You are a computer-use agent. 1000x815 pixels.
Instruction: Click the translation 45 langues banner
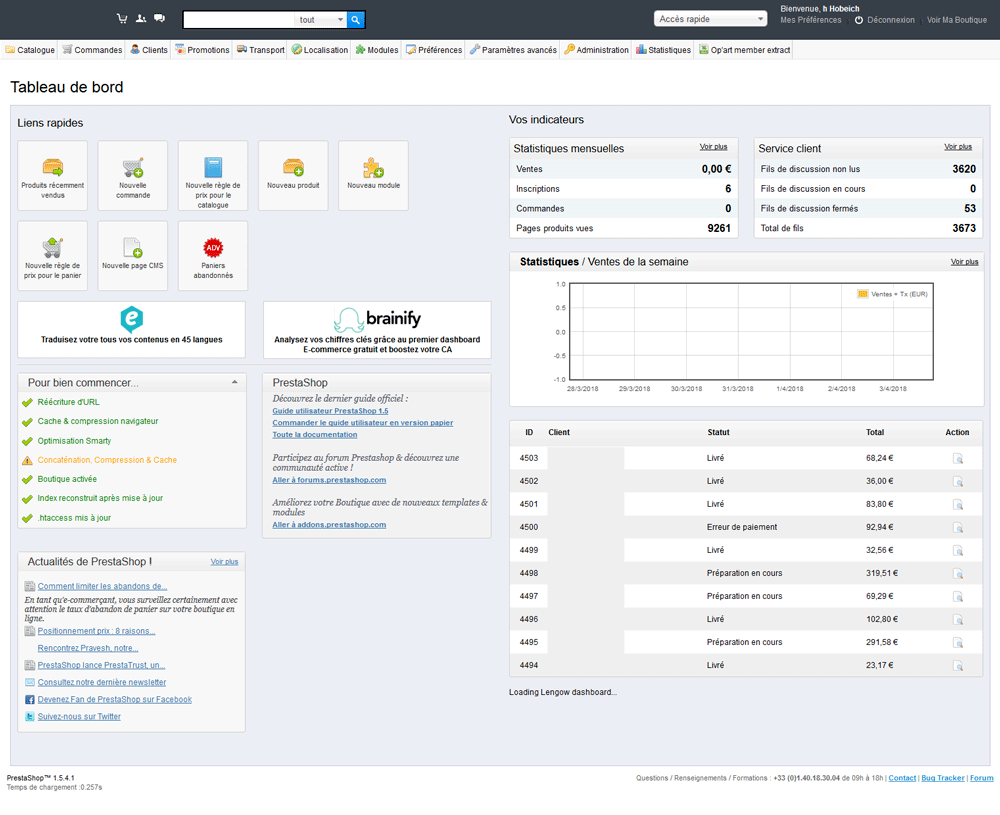point(131,330)
